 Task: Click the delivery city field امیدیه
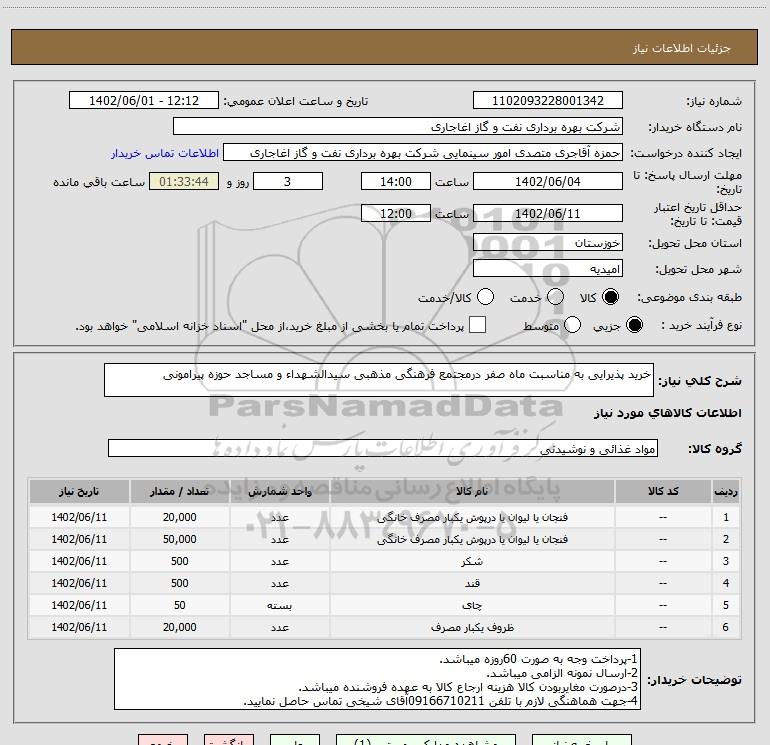point(548,269)
